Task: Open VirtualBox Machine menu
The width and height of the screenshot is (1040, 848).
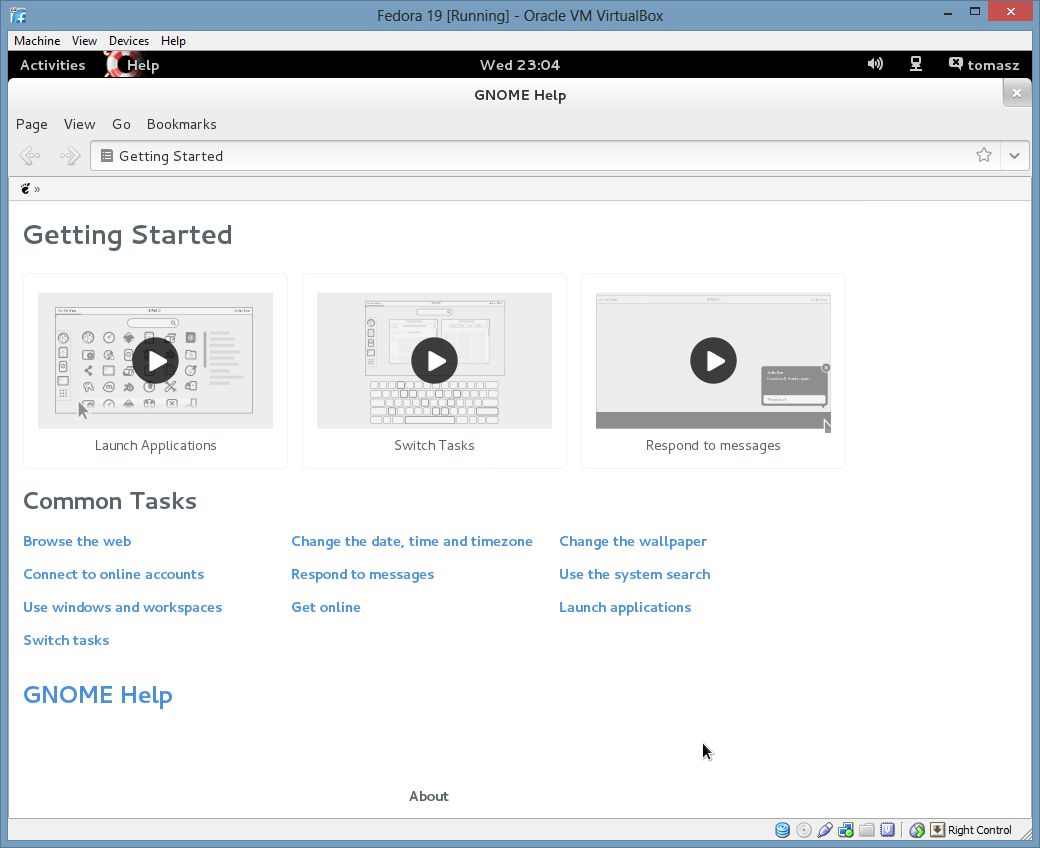Action: [x=37, y=40]
